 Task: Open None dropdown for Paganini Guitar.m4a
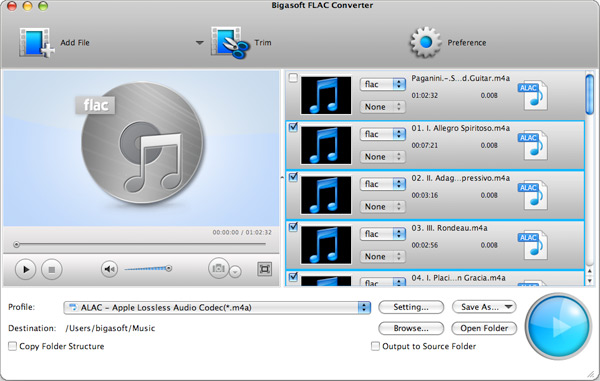point(382,107)
